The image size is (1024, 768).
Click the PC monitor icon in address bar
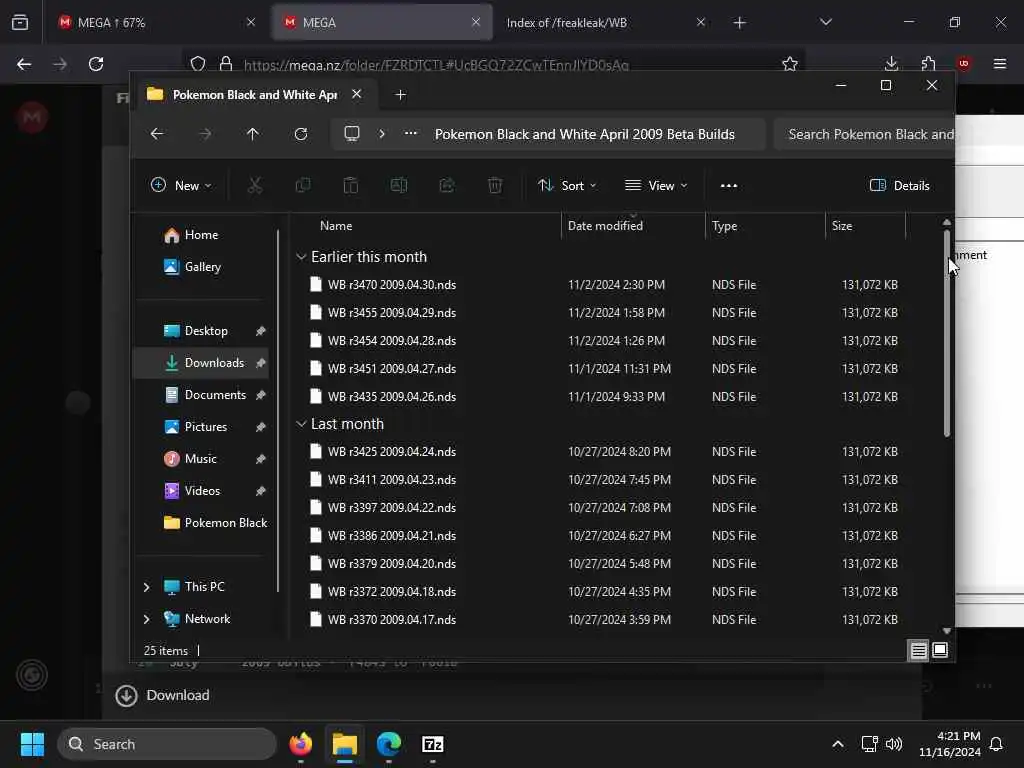tap(352, 134)
